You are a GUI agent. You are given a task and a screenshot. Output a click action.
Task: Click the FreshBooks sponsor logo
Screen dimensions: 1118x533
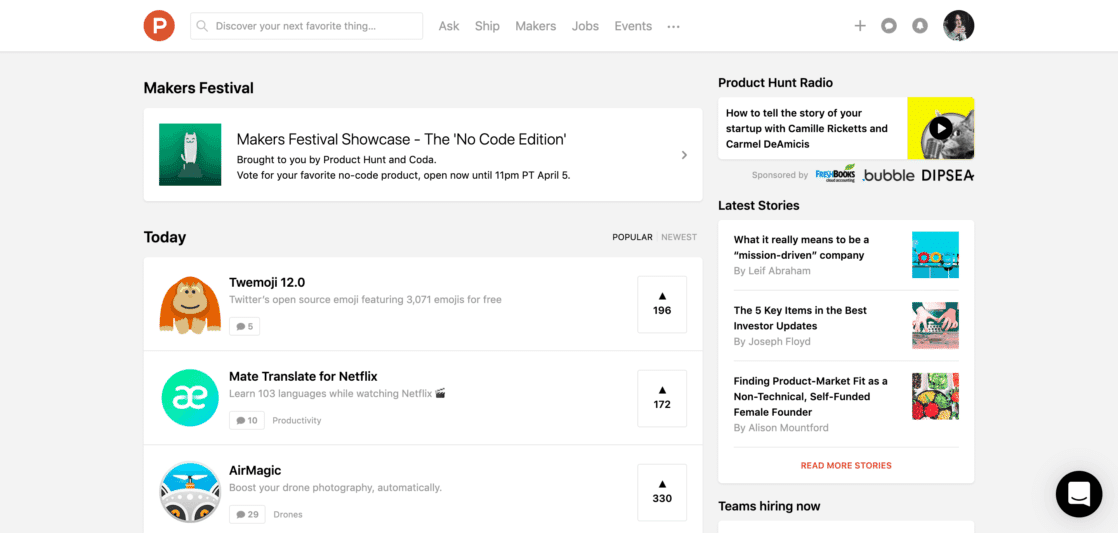[x=835, y=174]
